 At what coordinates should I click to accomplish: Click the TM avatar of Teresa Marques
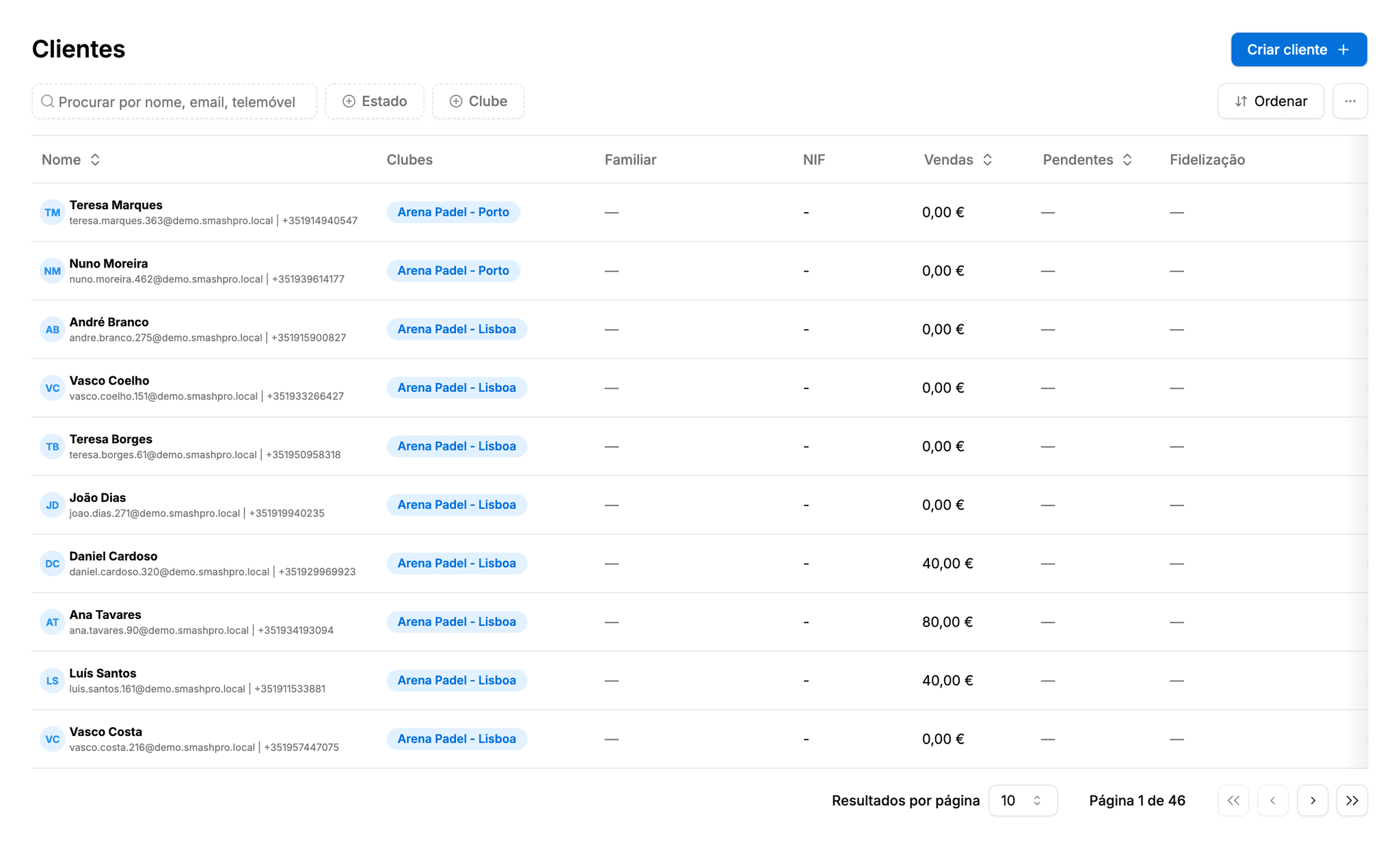pyautogui.click(x=53, y=212)
